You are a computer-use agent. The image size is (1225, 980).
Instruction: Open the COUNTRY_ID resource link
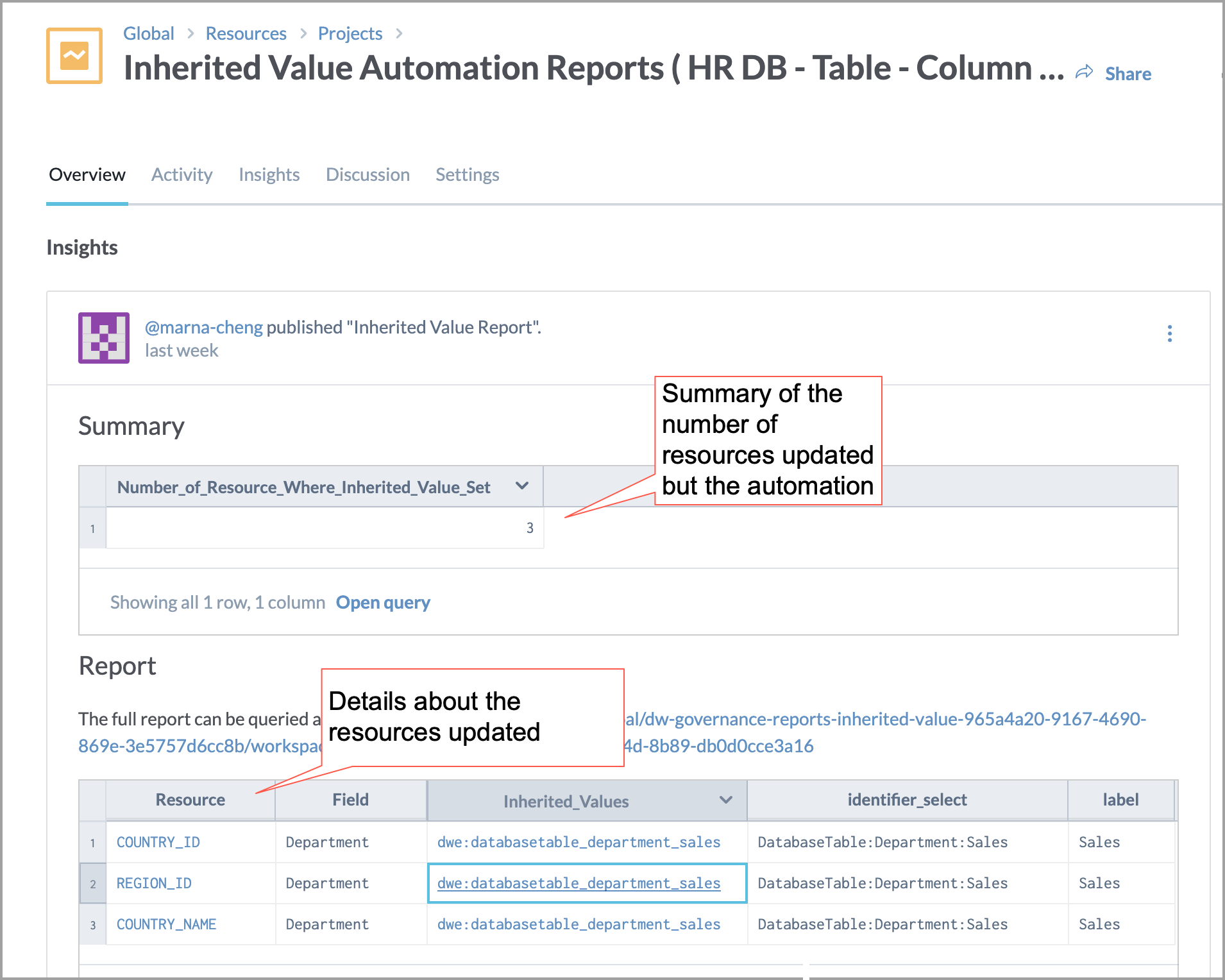[x=158, y=842]
